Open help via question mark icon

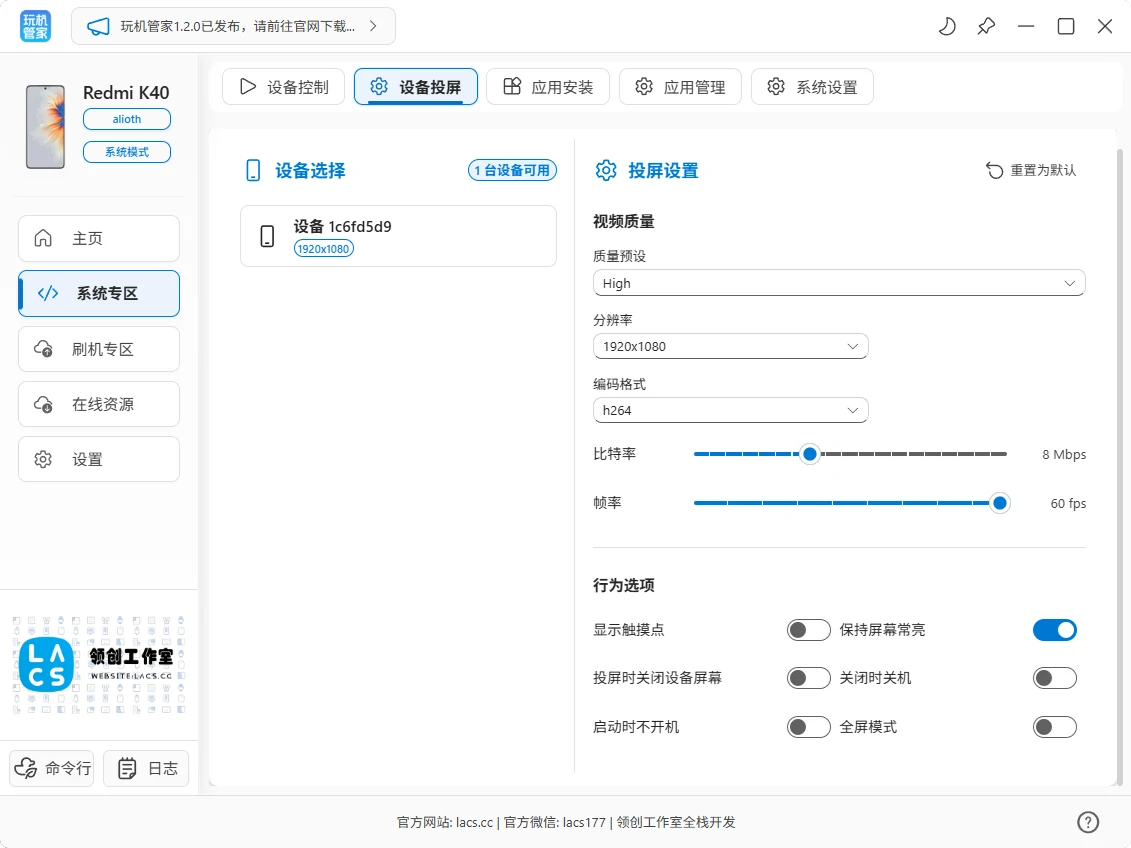(x=1088, y=822)
